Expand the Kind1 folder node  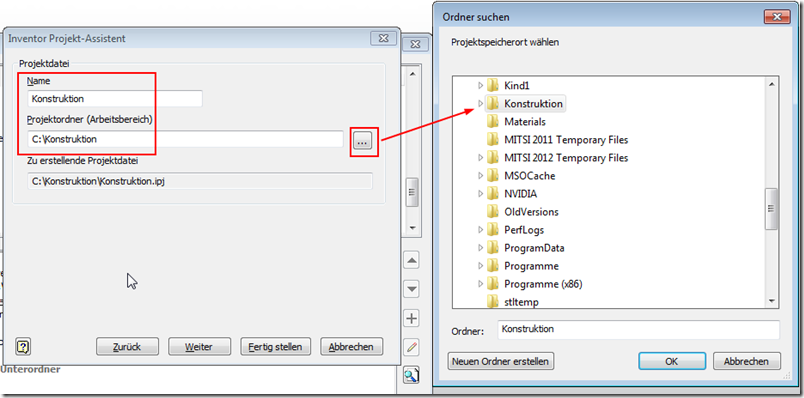pyautogui.click(x=480, y=85)
